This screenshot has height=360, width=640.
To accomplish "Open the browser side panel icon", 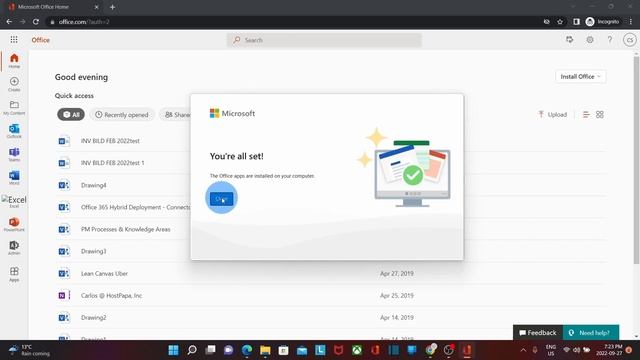I will pos(576,22).
